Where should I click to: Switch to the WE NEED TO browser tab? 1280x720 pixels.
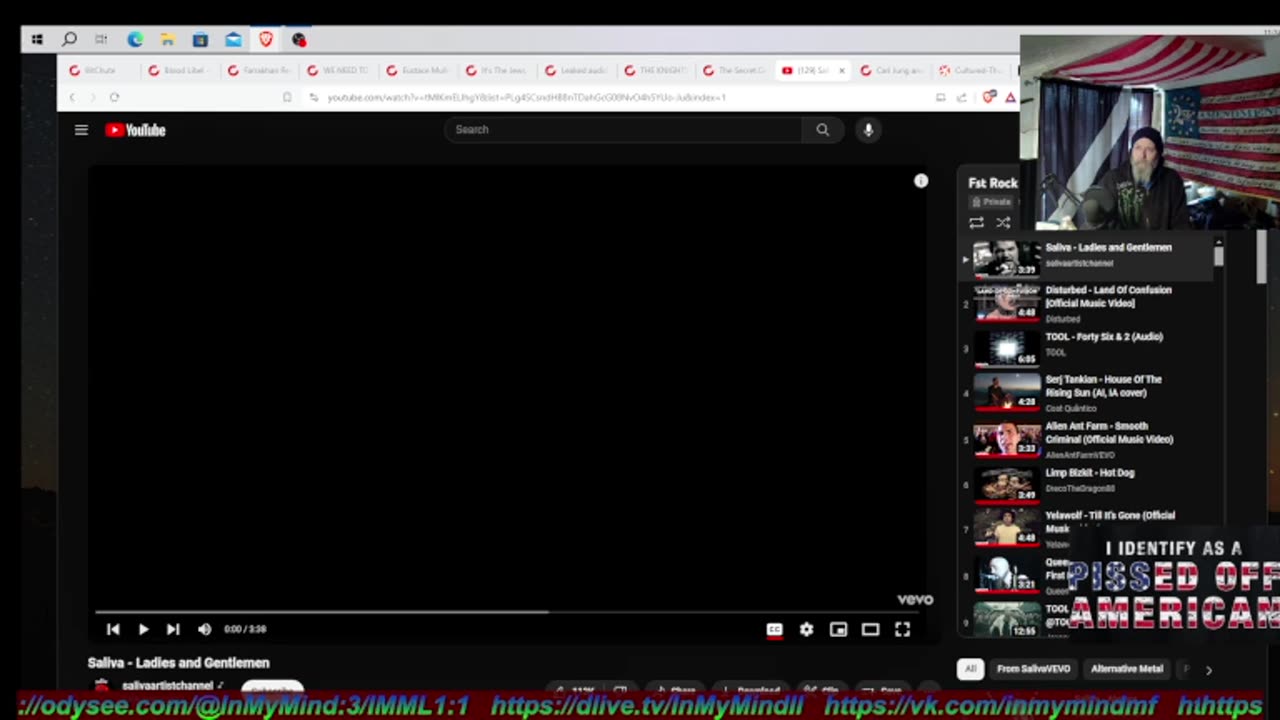(x=338, y=71)
